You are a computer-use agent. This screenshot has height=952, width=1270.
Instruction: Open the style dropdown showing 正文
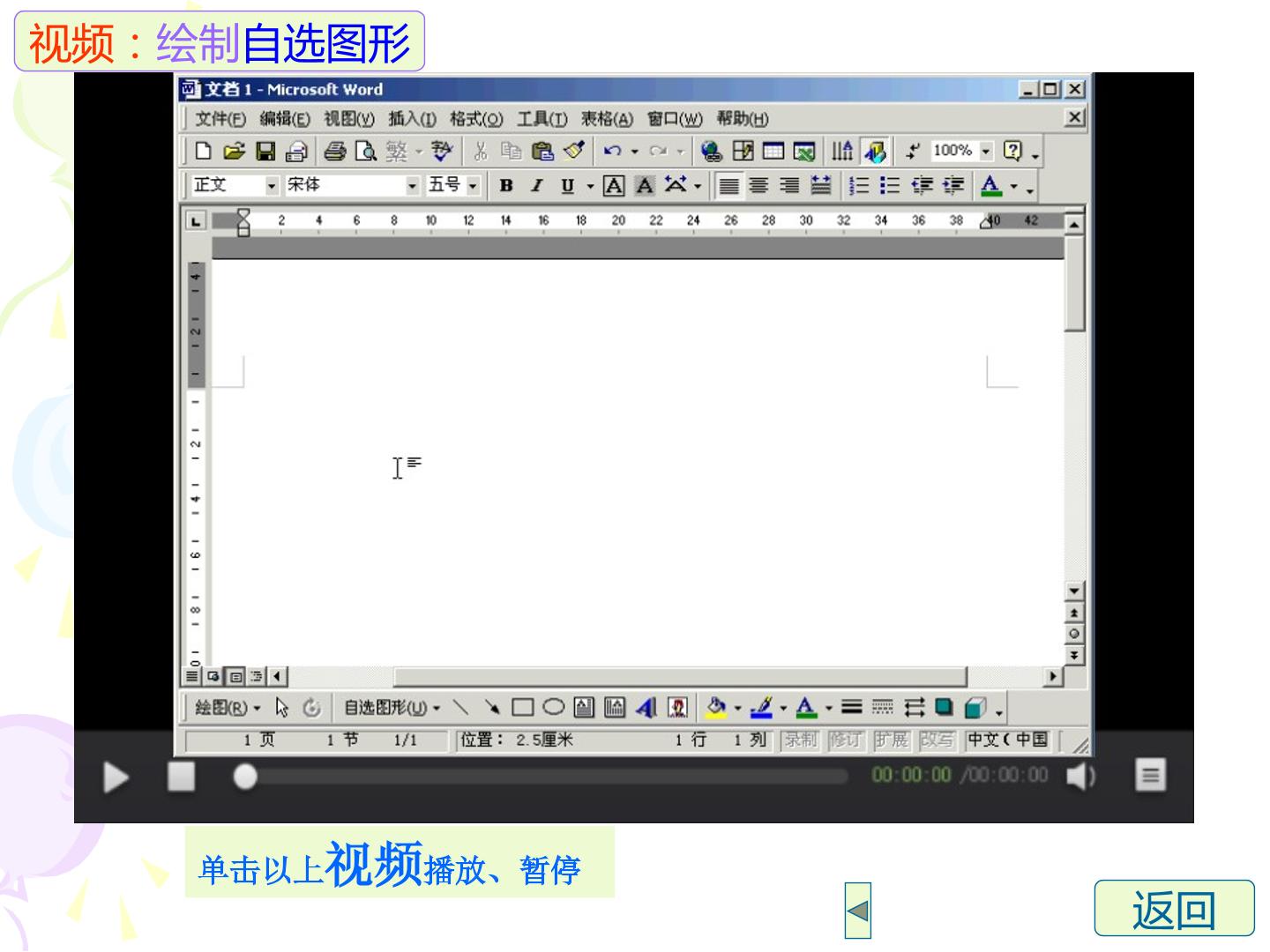[x=272, y=186]
